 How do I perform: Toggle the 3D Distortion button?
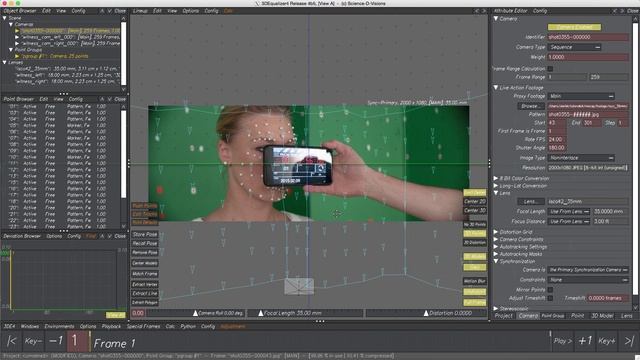[475, 242]
